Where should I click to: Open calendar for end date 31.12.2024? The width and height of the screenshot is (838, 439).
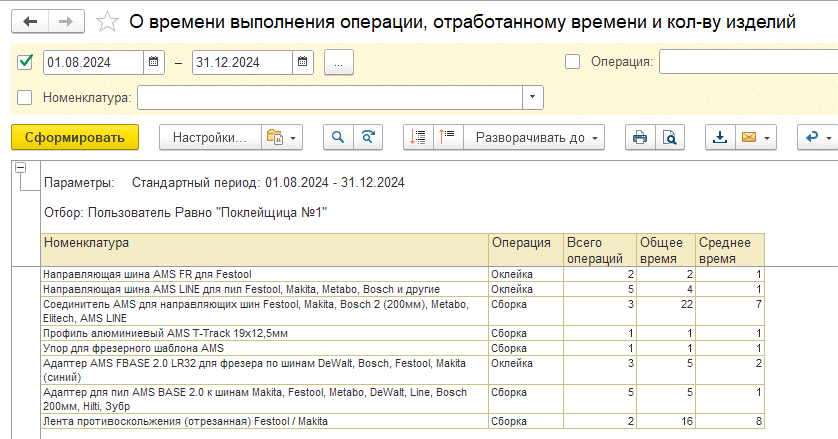click(x=302, y=62)
